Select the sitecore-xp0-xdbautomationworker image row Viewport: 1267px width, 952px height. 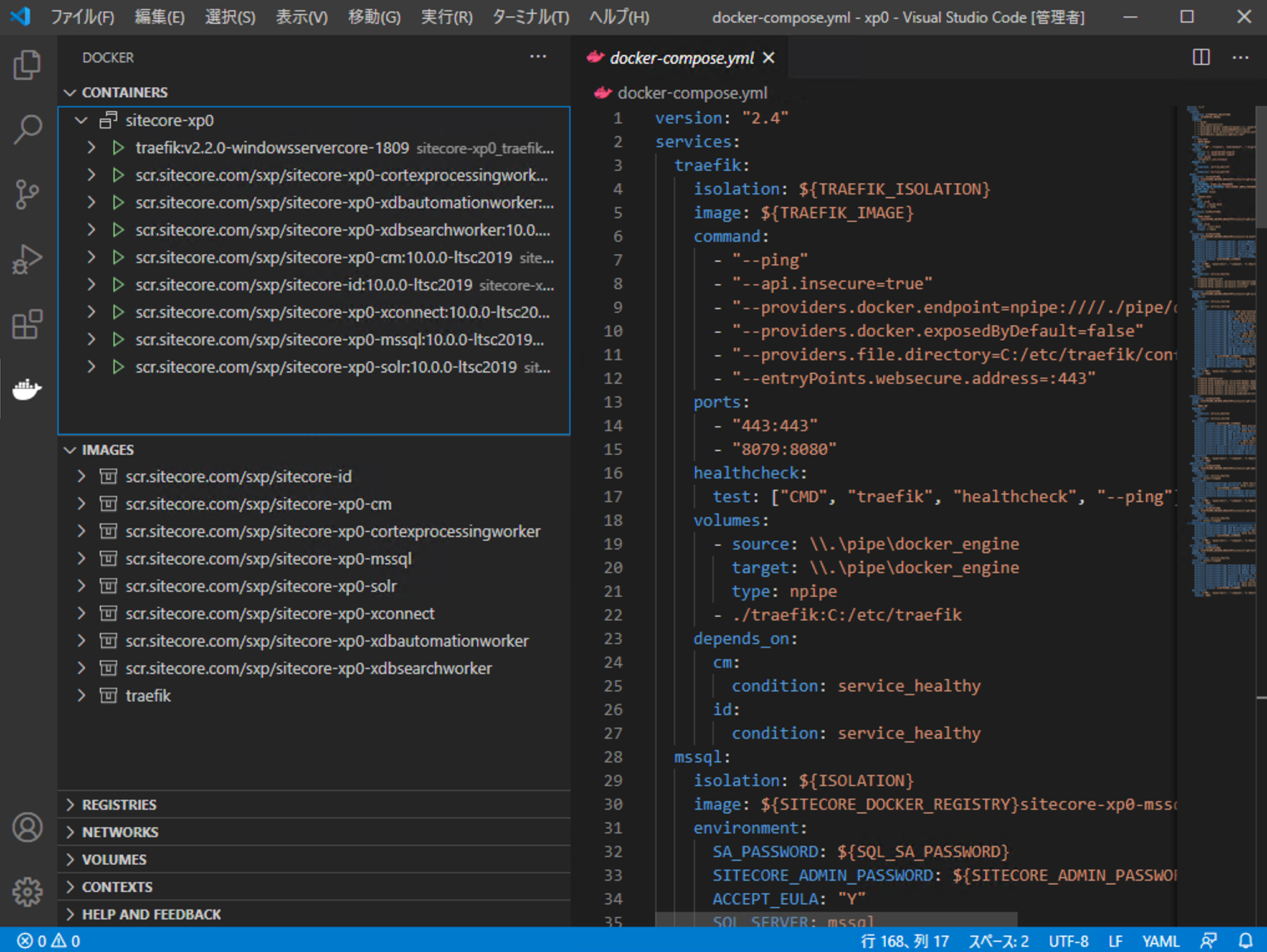point(314,641)
